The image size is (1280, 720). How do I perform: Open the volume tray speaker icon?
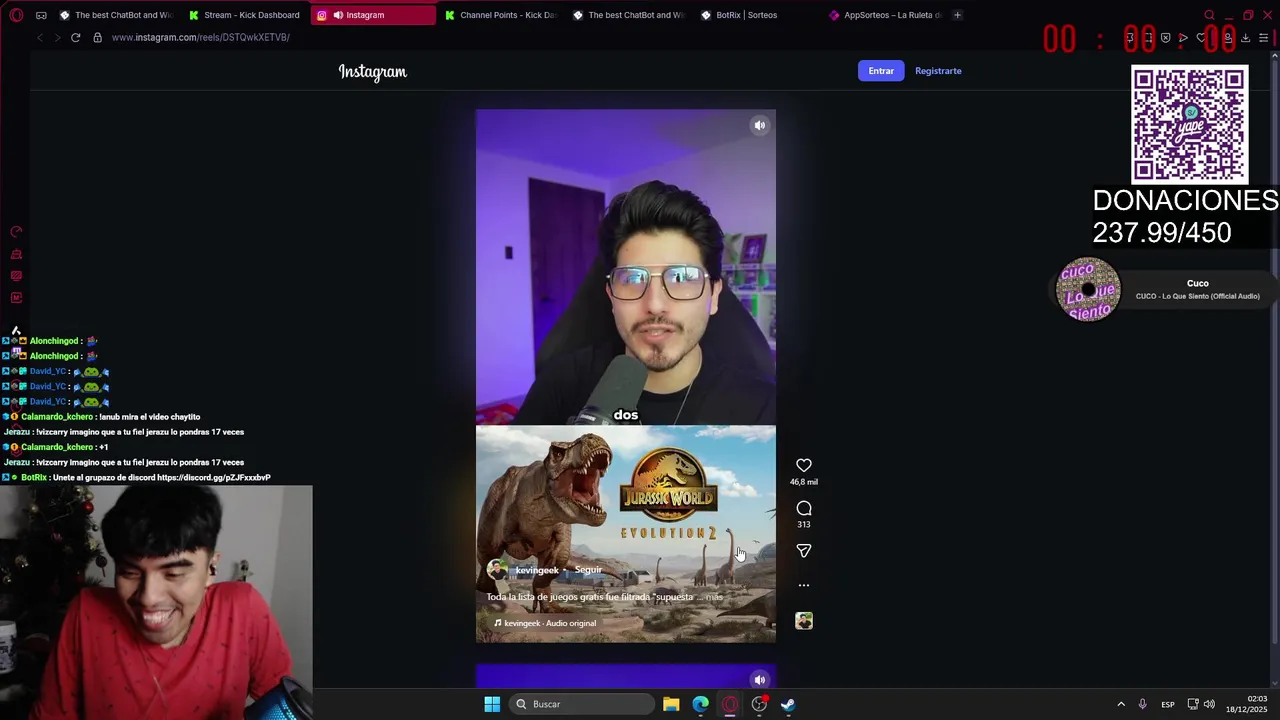click(1209, 704)
